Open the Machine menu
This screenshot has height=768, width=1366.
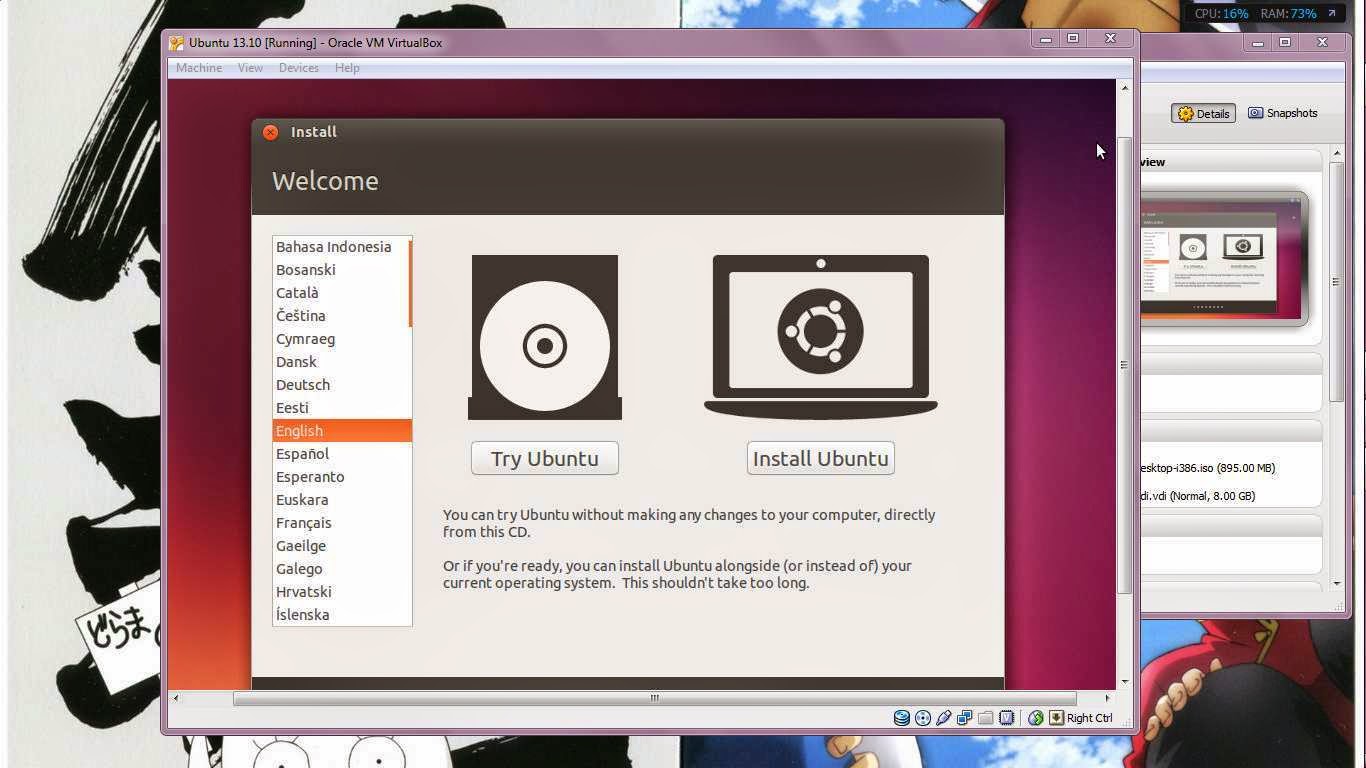click(199, 68)
